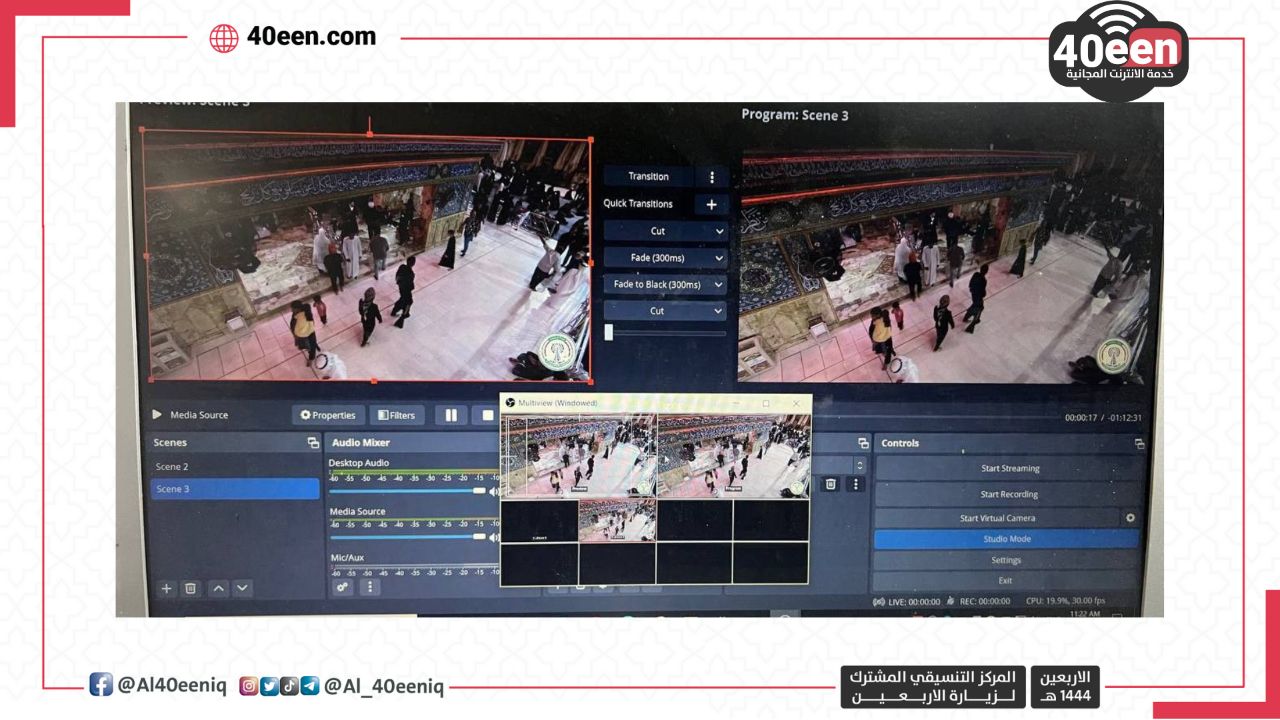This screenshot has height=720, width=1280.
Task: Click Multiview top-left preview thumbnail
Action: click(578, 456)
